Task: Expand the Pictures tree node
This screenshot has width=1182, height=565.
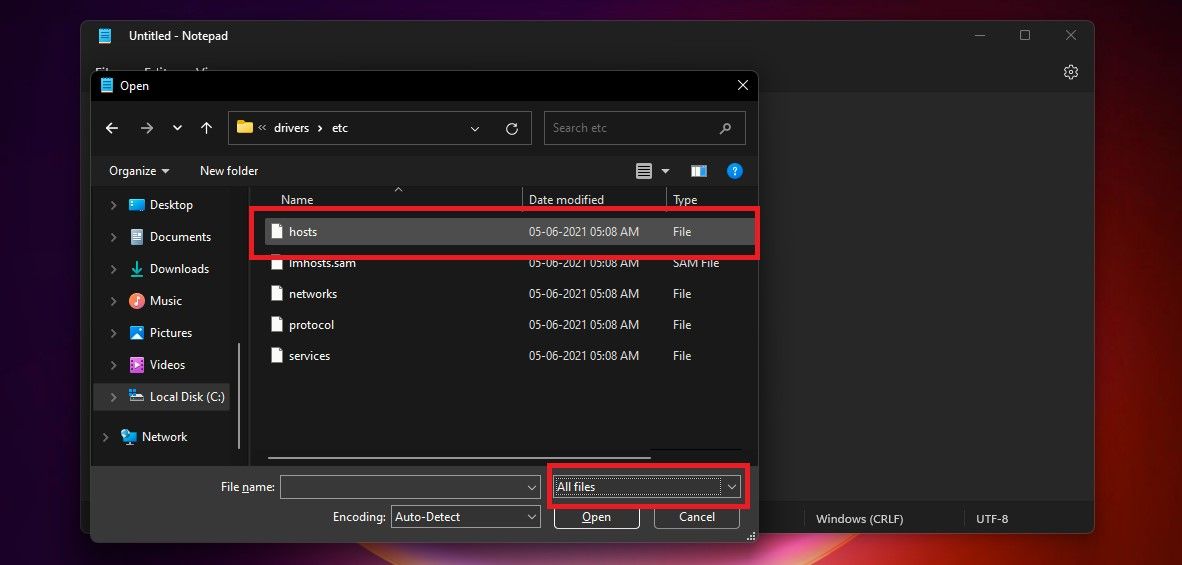Action: pyautogui.click(x=114, y=333)
